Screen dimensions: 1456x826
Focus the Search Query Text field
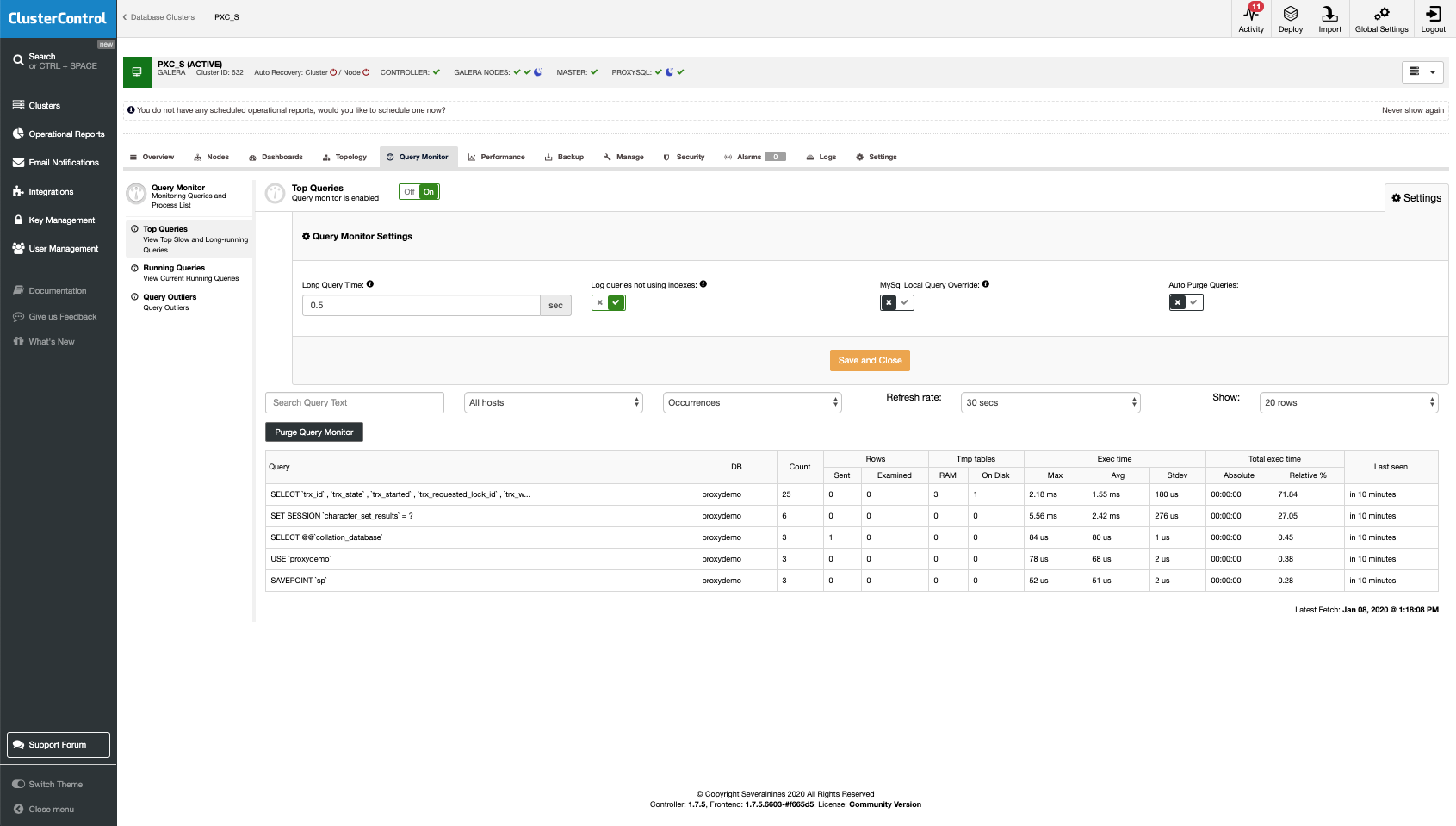coord(355,402)
